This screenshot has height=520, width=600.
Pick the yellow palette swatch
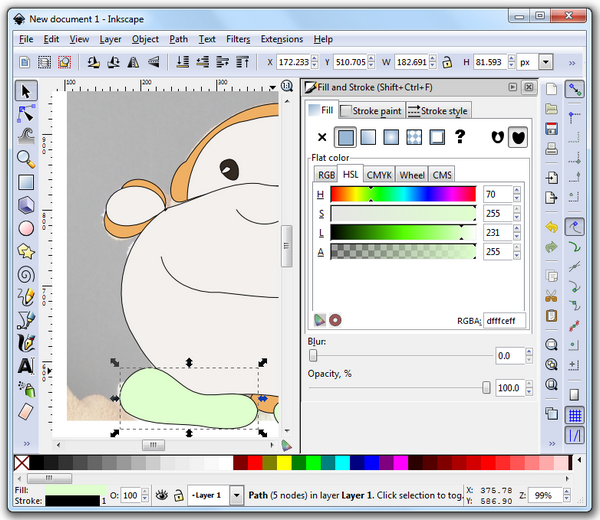pyautogui.click(x=284, y=463)
